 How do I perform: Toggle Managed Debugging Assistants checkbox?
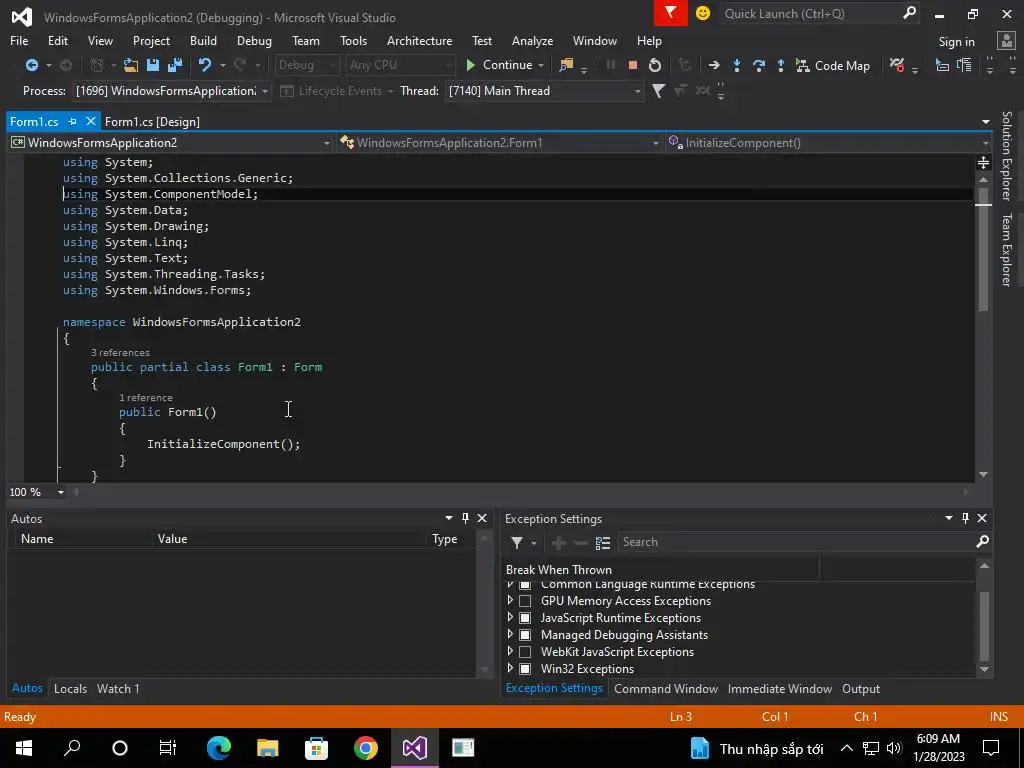[524, 635]
